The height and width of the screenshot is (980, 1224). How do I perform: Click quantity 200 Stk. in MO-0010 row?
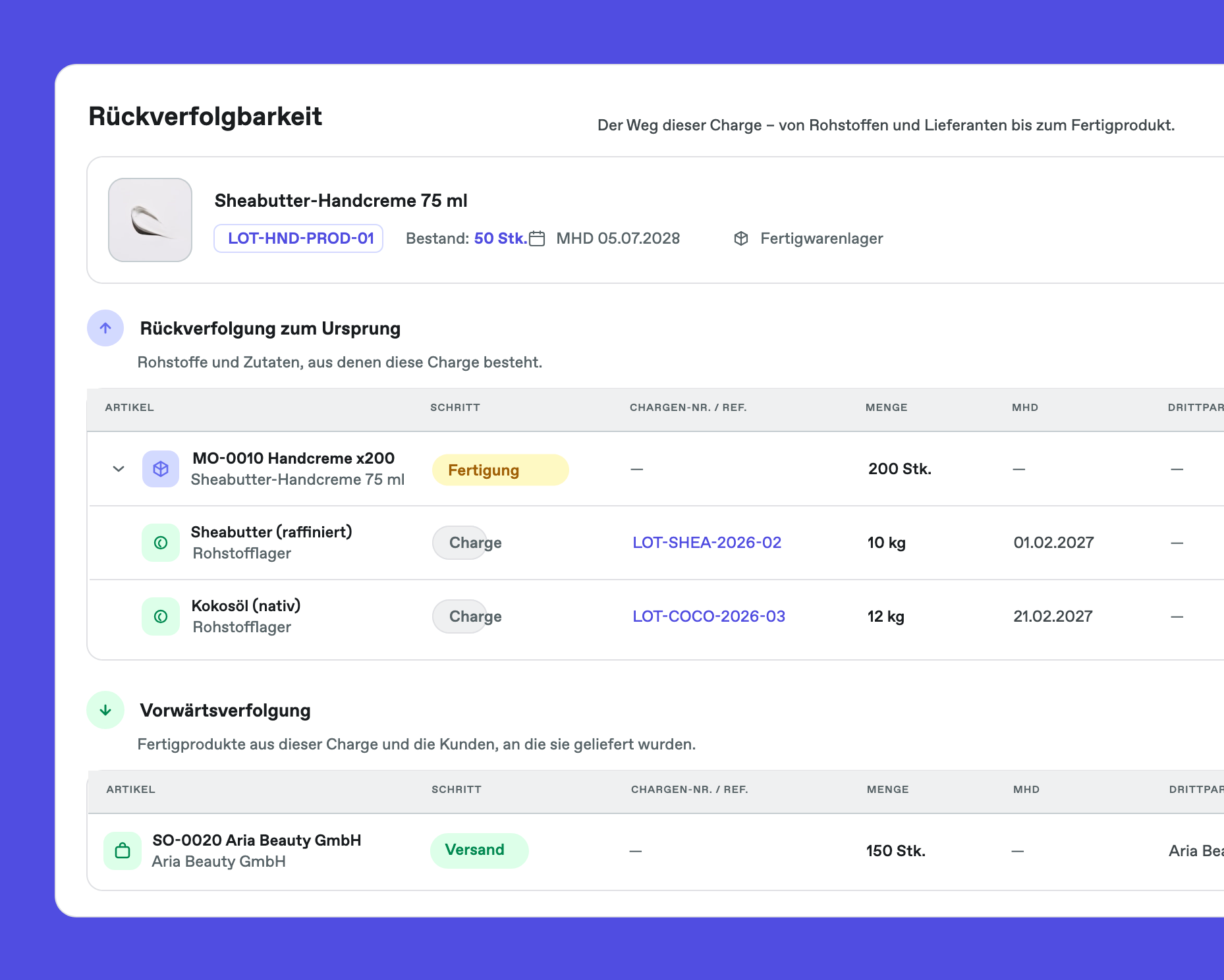click(x=900, y=469)
